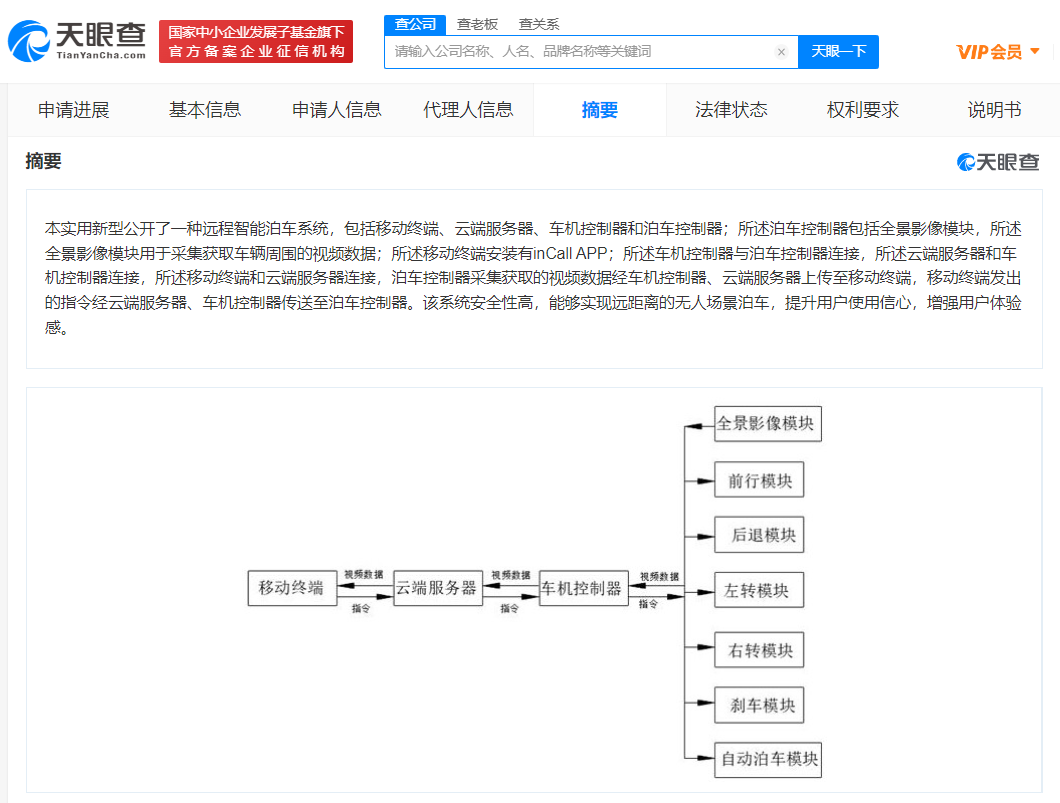Image resolution: width=1060 pixels, height=803 pixels.
Task: Select the 查公司 search tab
Action: pos(415,23)
